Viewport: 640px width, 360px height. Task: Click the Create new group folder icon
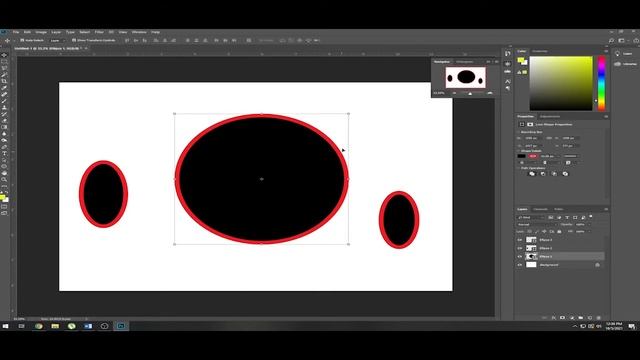pyautogui.click(x=581, y=318)
